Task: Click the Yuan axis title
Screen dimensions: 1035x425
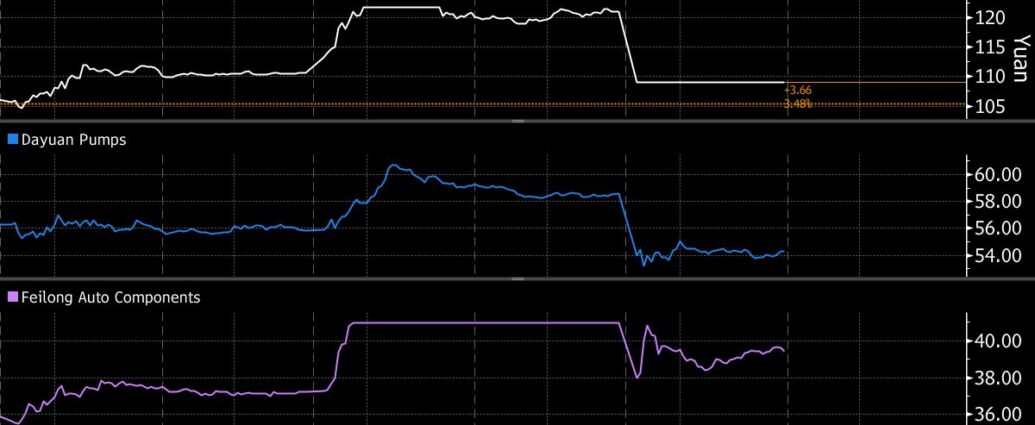Action: pyautogui.click(x=1020, y=58)
